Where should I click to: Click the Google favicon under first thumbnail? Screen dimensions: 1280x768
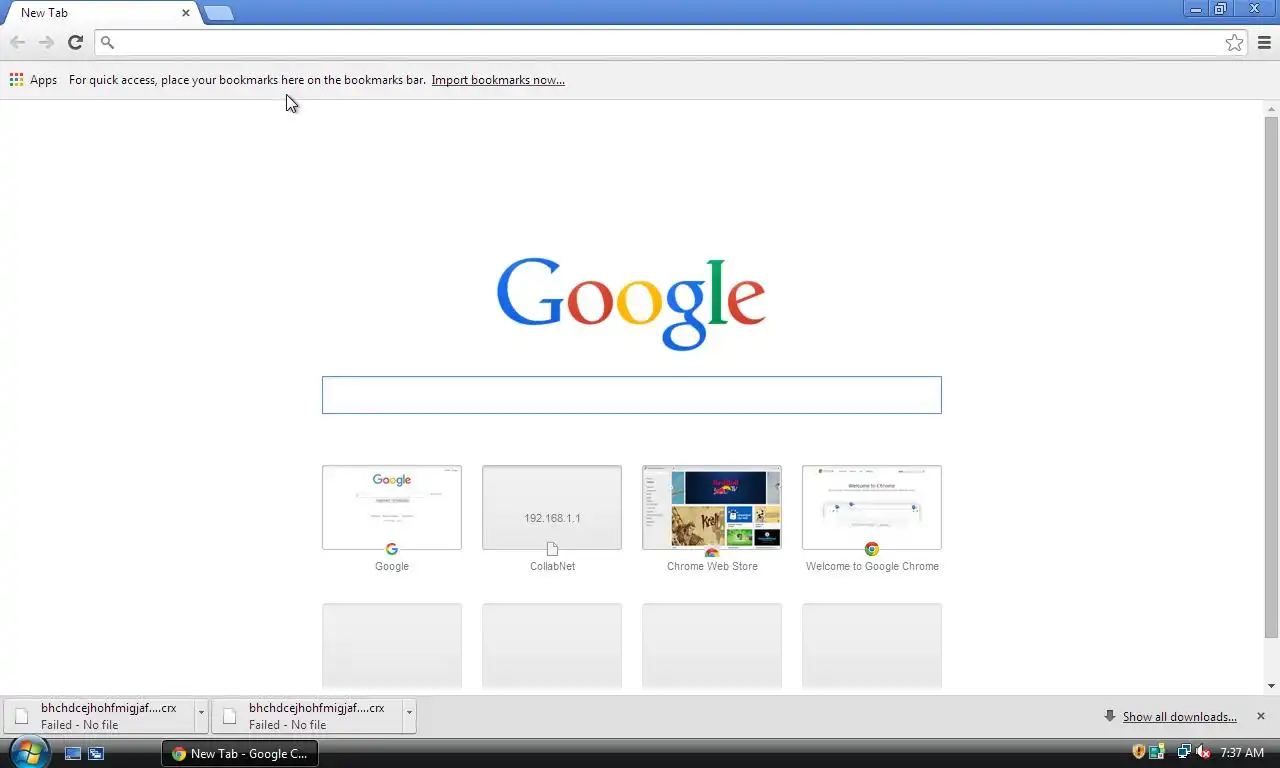click(x=392, y=549)
